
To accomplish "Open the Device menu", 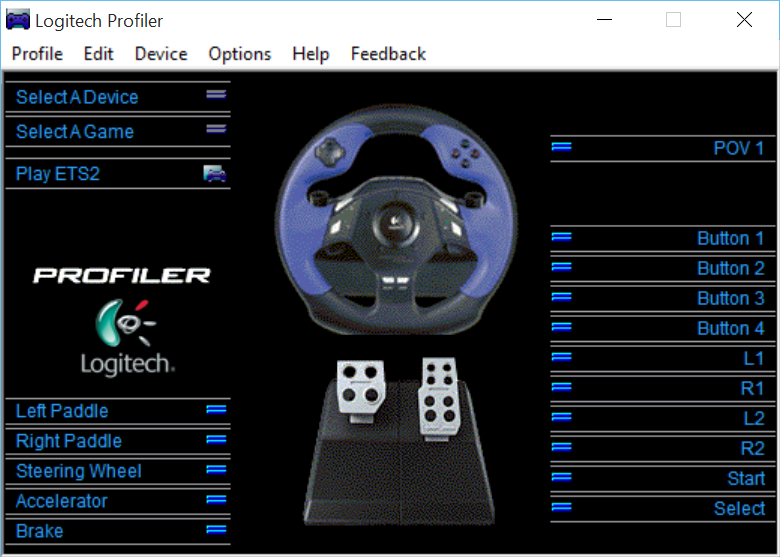I will coord(161,54).
